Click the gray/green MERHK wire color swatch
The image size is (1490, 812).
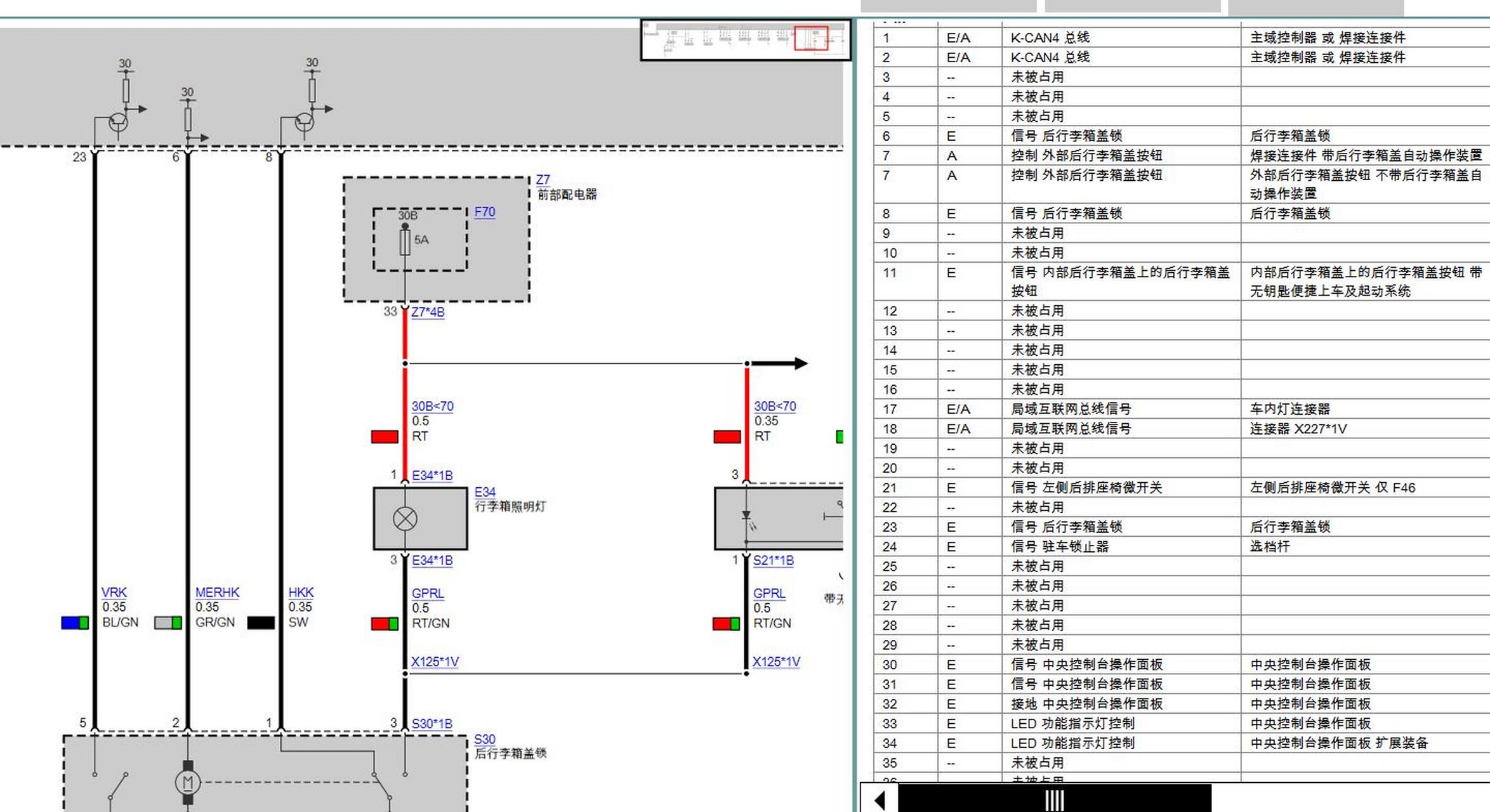tap(168, 622)
